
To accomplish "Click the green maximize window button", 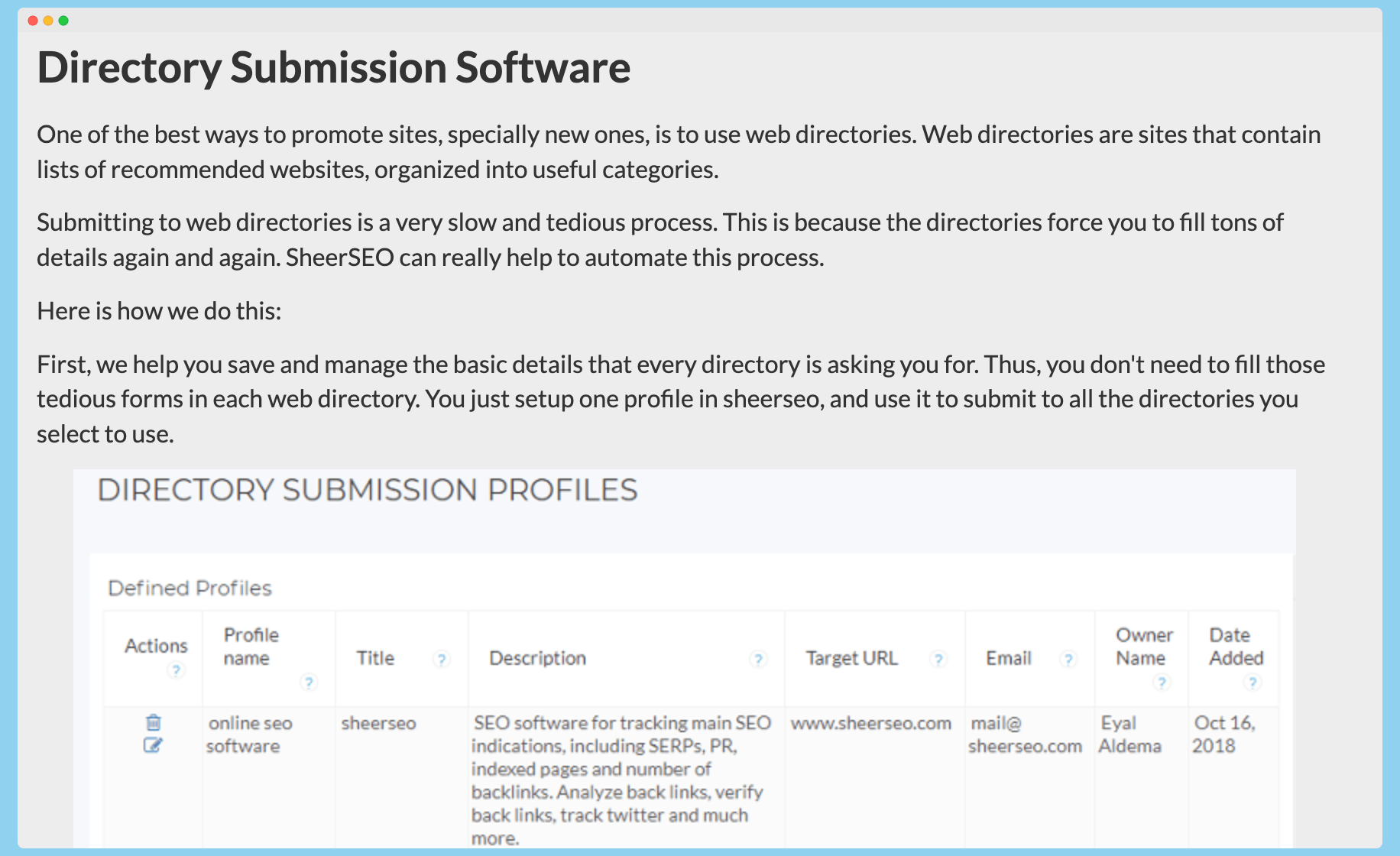I will click(x=63, y=21).
